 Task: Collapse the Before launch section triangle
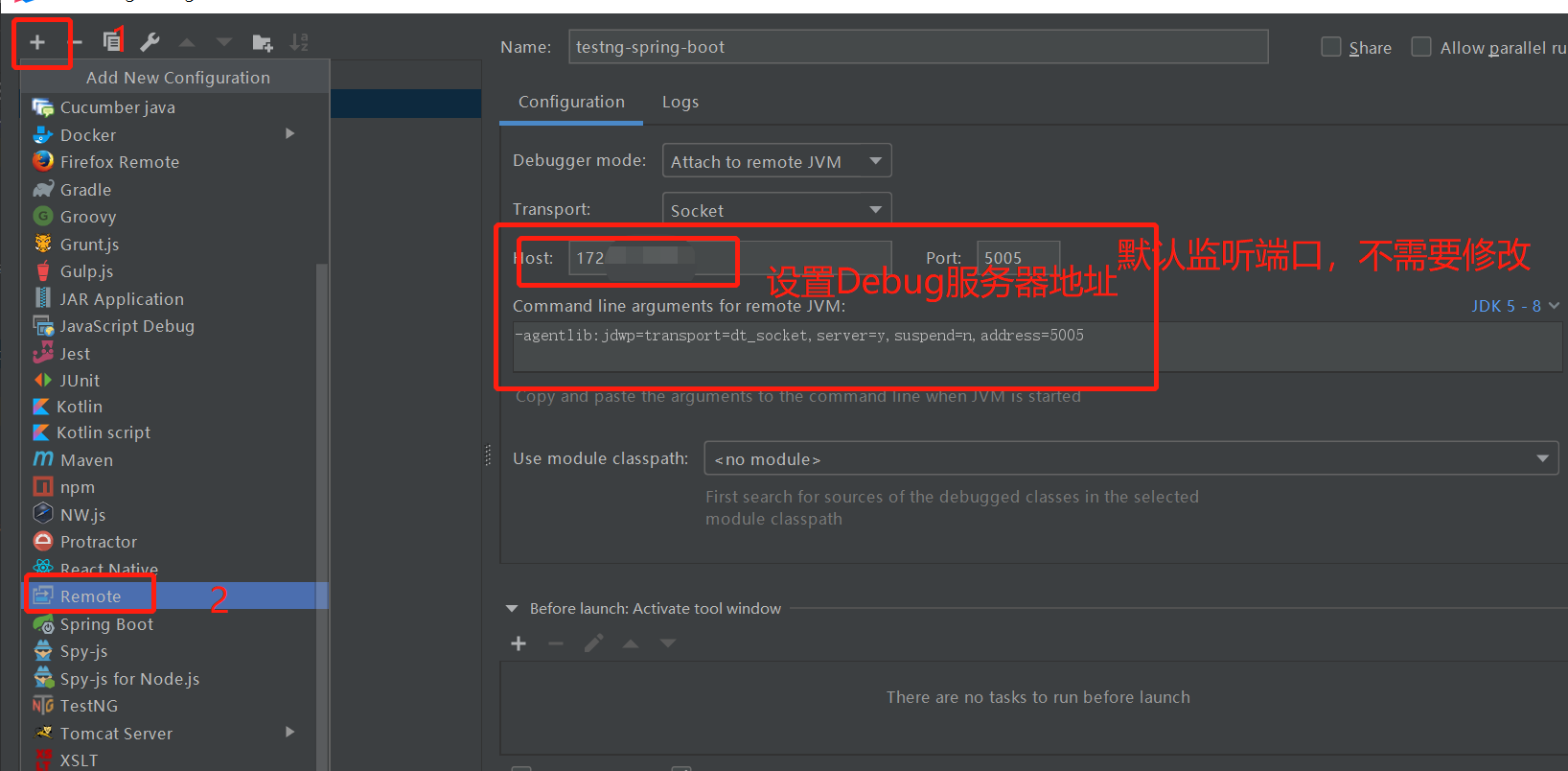[x=512, y=609]
